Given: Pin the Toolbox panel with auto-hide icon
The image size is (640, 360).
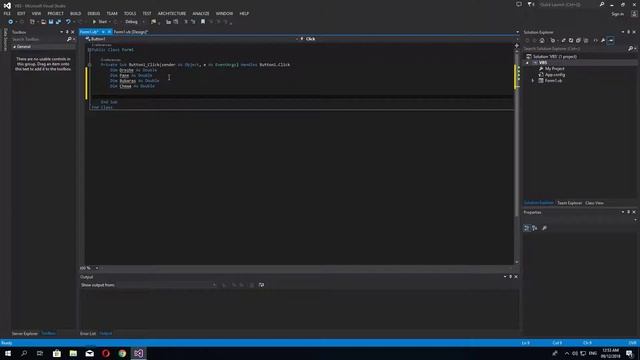Looking at the screenshot, I should (67, 32).
